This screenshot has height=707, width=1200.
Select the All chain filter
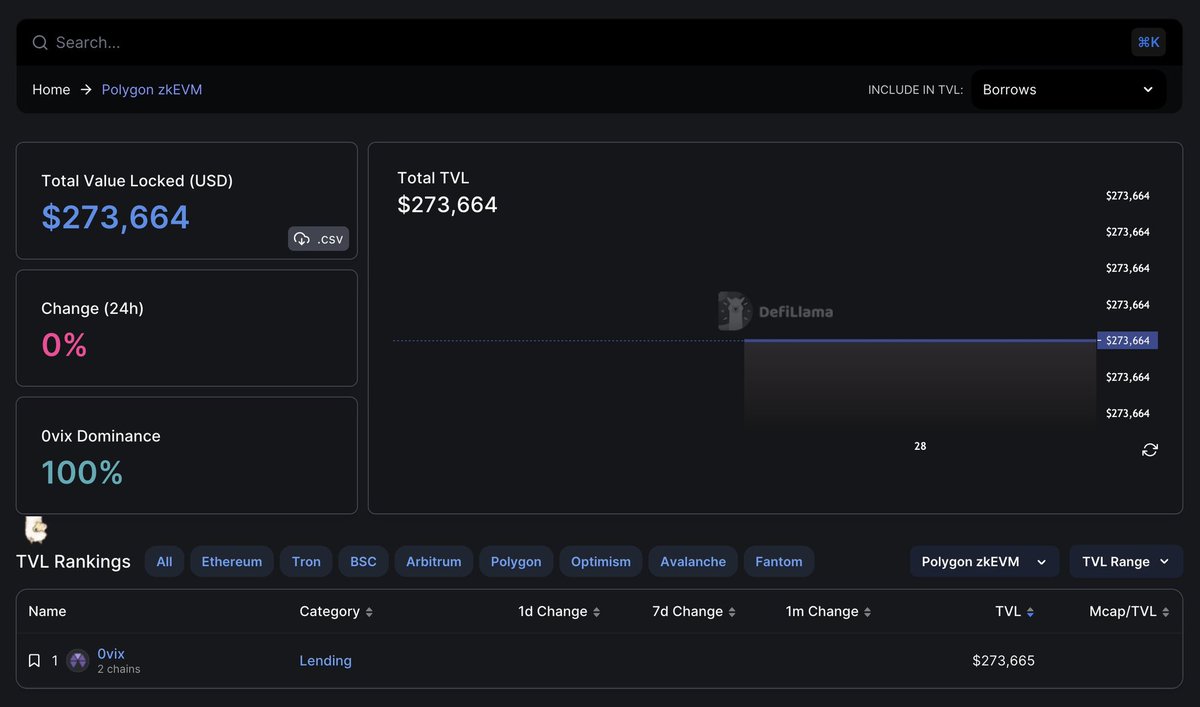coord(164,561)
